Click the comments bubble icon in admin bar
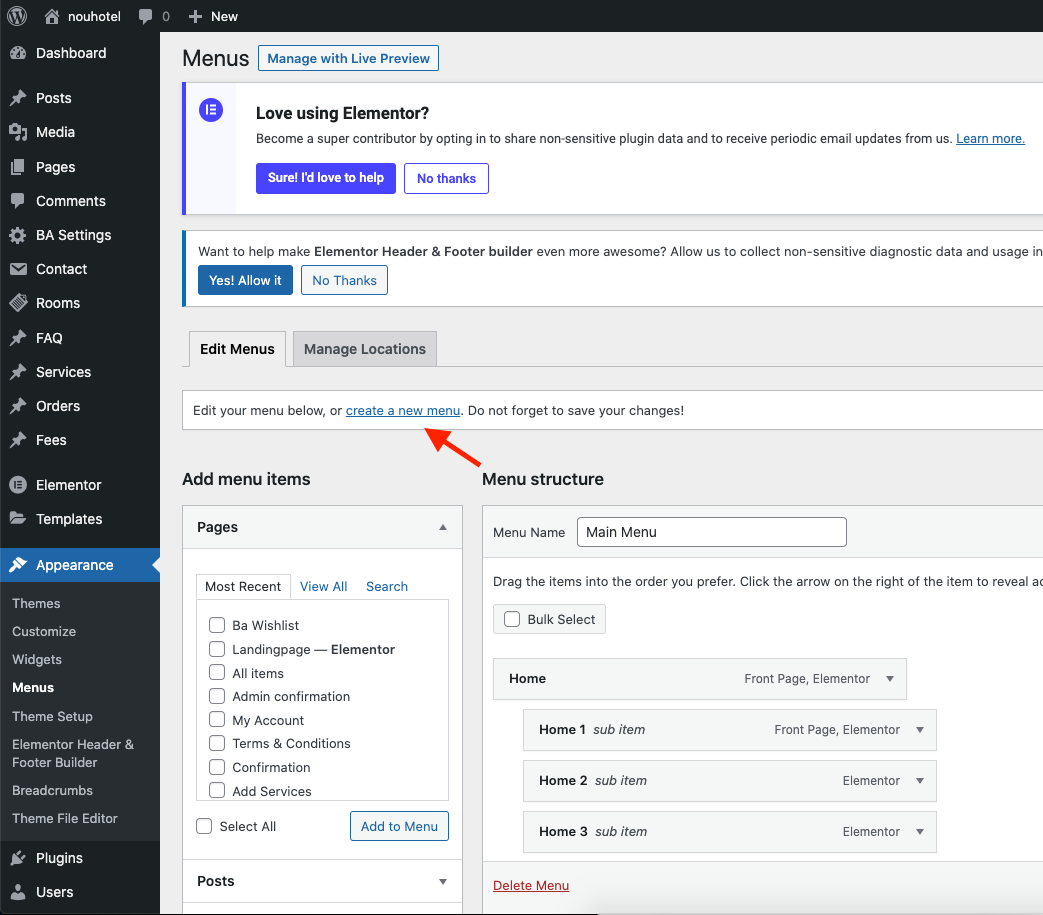This screenshot has height=915, width=1043. point(146,17)
